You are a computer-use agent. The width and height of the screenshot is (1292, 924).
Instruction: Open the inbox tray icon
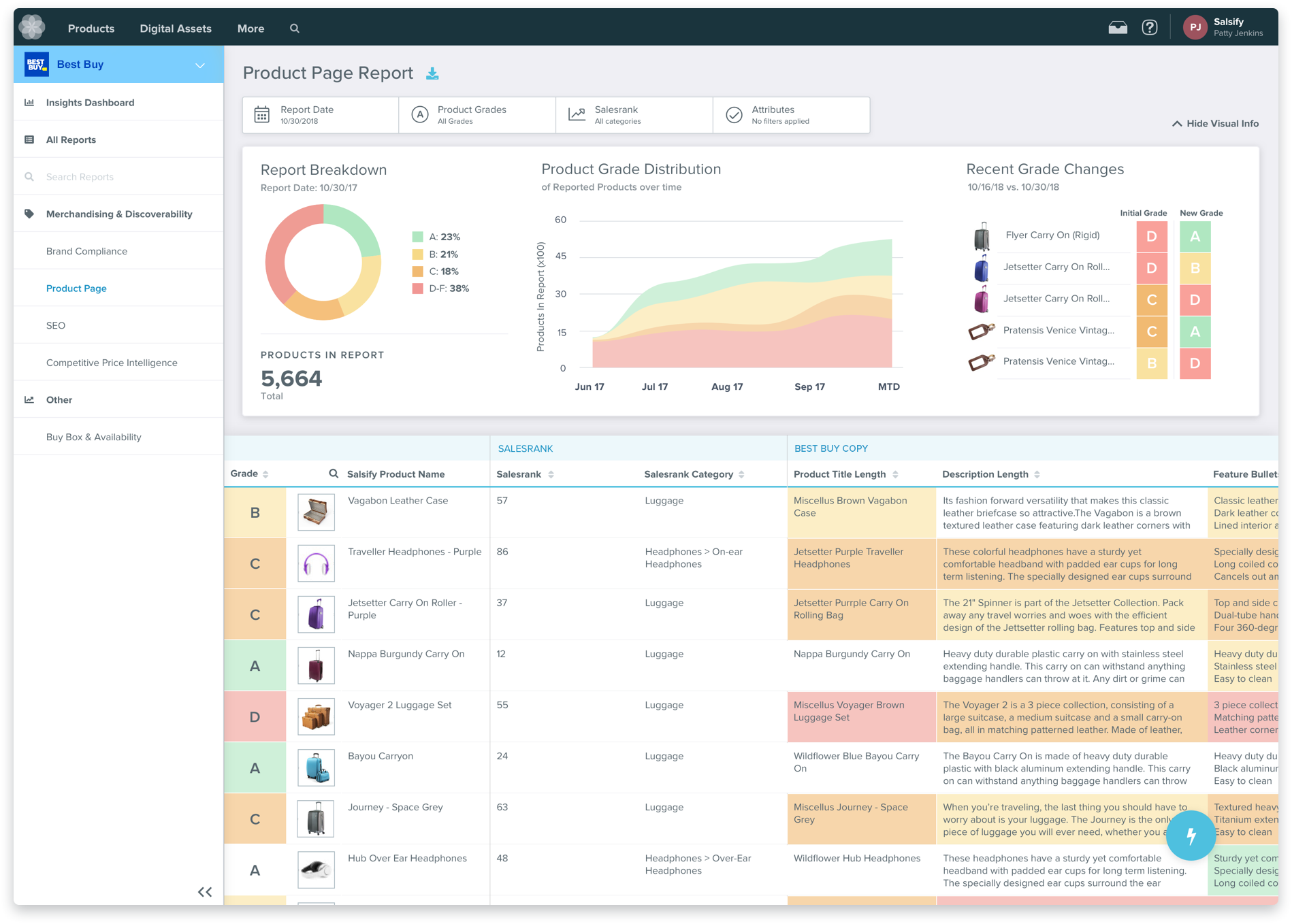[x=1118, y=28]
